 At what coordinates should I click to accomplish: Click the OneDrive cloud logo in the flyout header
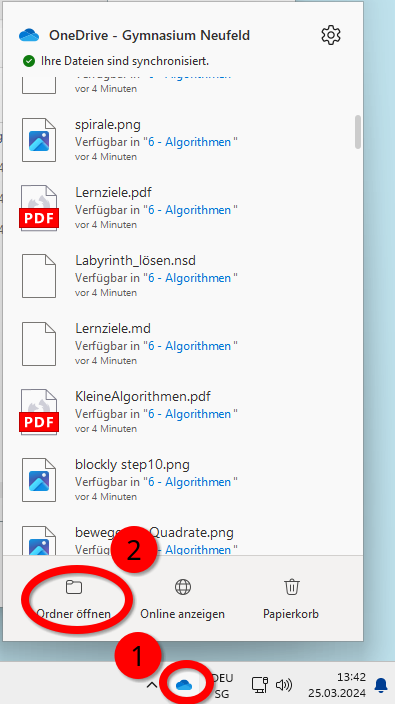point(30,35)
